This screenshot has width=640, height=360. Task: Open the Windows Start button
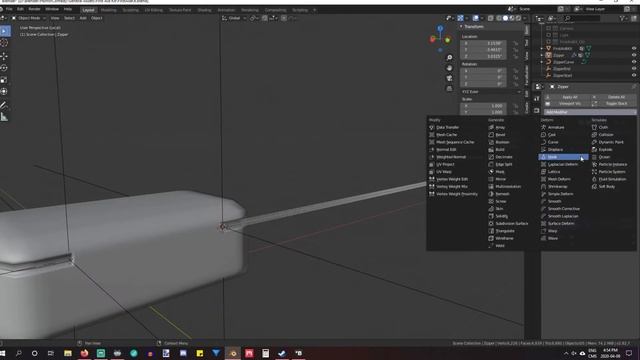(x=2, y=353)
